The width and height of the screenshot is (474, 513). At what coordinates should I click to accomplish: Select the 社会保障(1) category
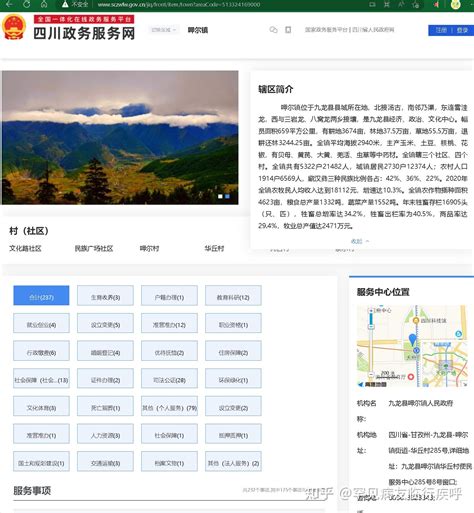point(169,434)
